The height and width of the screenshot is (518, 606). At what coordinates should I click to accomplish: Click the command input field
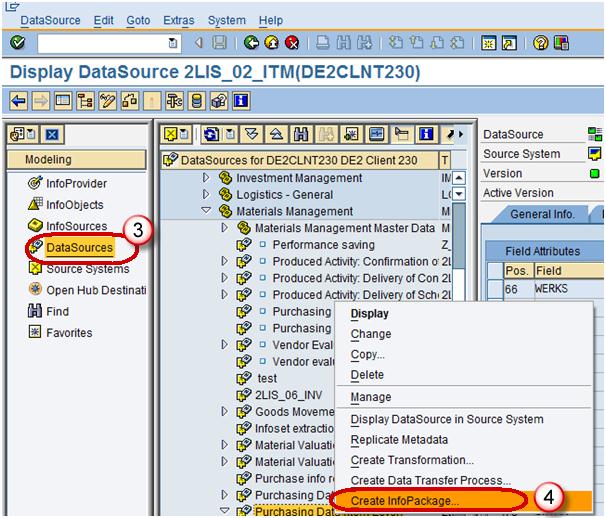100,43
